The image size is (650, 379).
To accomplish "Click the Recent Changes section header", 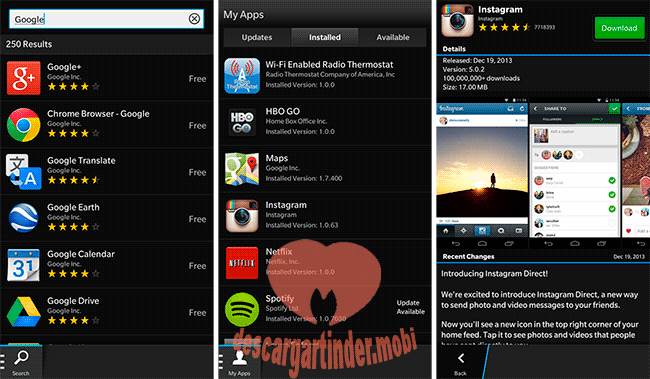I will pos(468,257).
